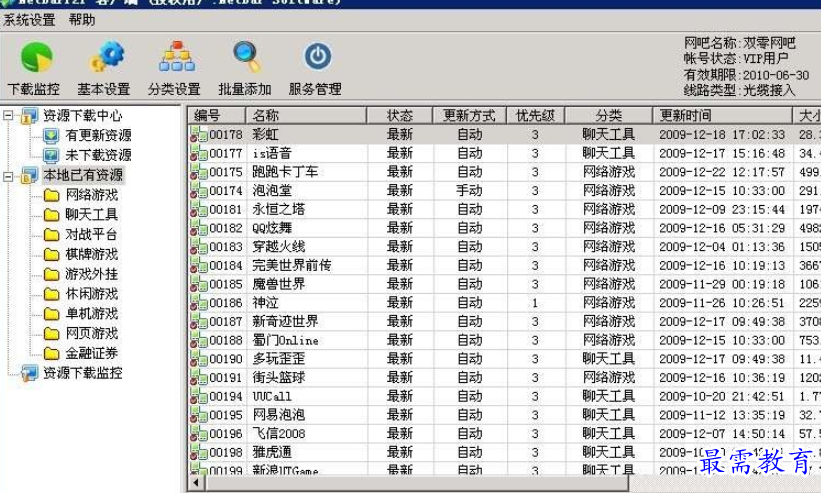Click 手动 update mode in 泡泡堂 row
The image size is (821, 493).
(x=470, y=191)
